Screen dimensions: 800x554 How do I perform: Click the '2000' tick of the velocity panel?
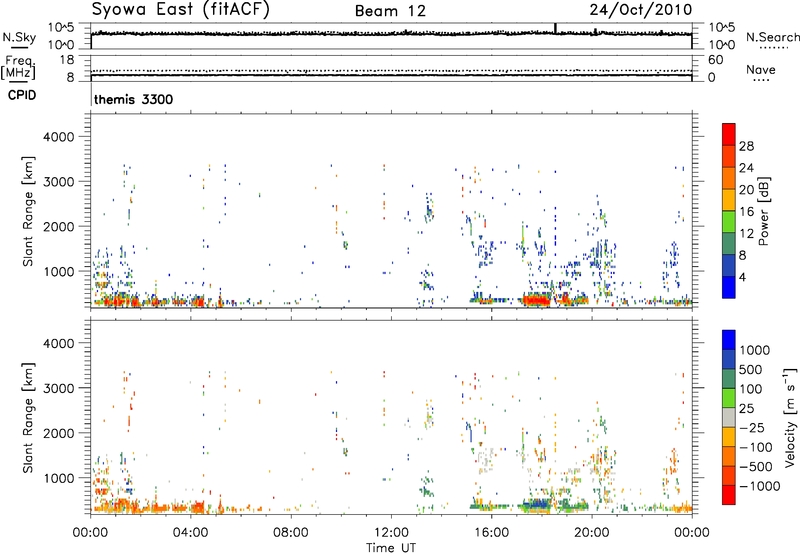(x=59, y=433)
